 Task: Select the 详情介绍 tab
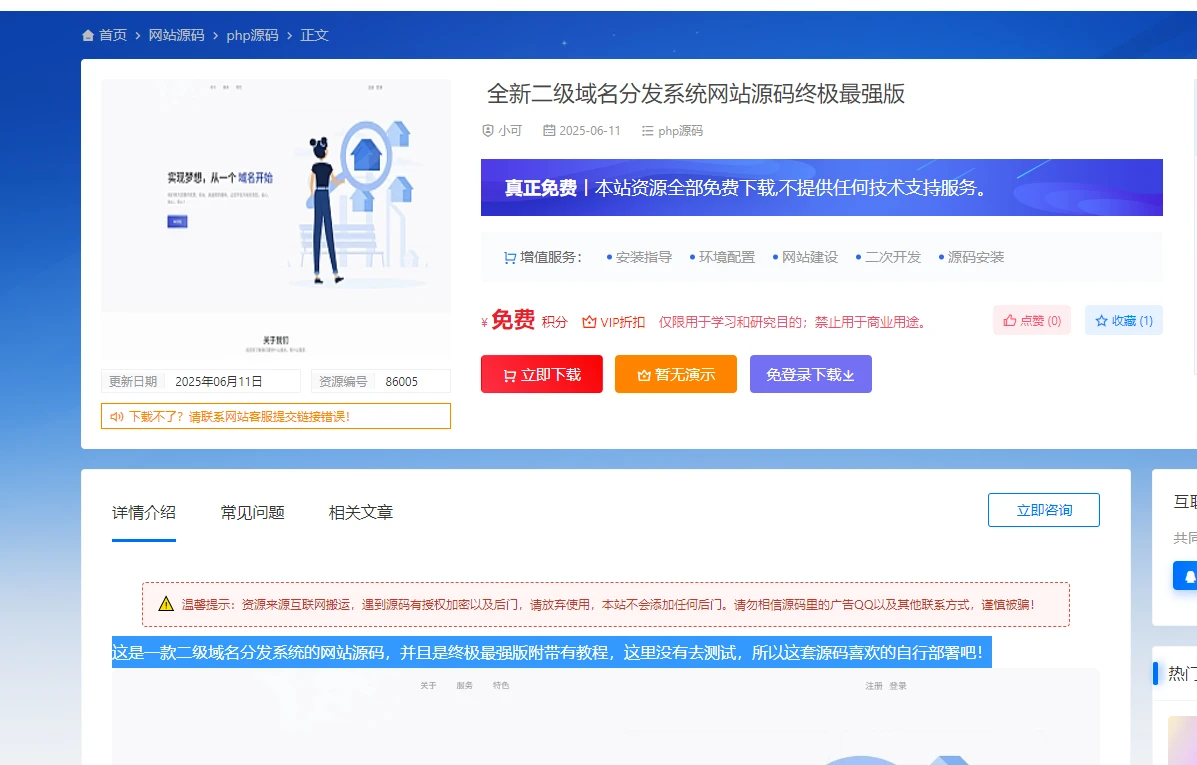coord(144,513)
